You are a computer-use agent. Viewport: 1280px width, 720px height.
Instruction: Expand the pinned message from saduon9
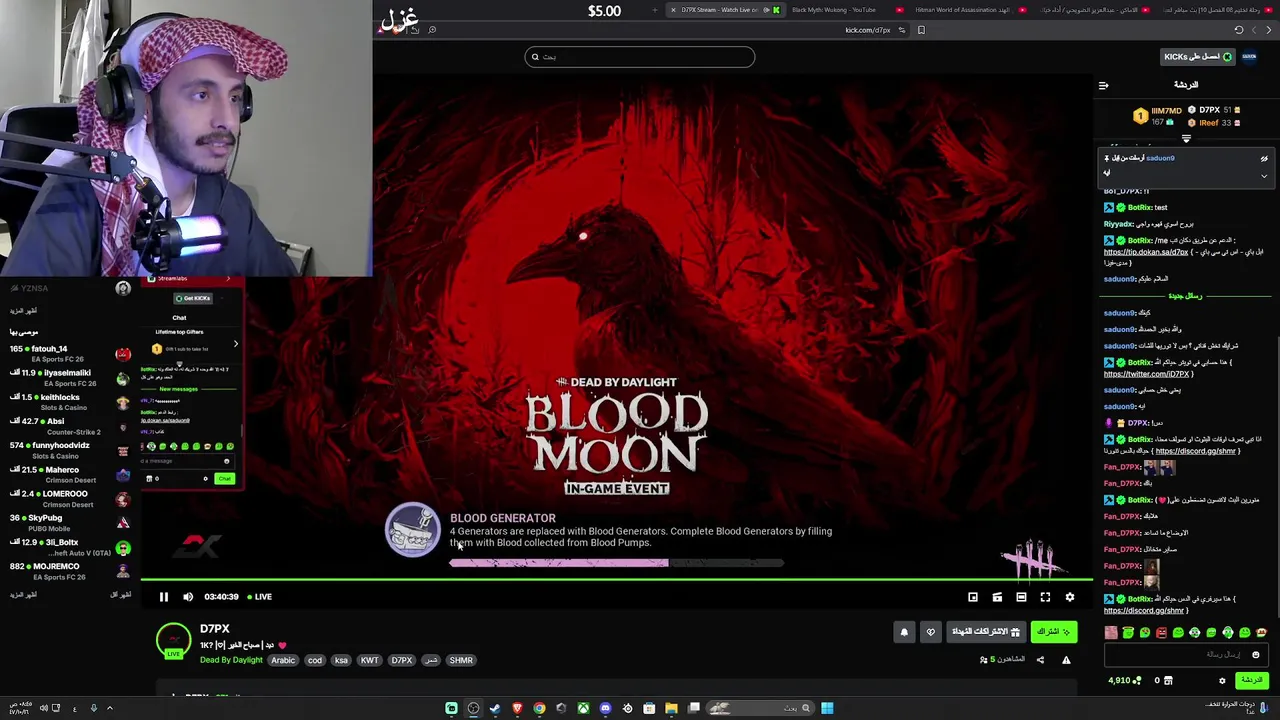(x=1264, y=176)
